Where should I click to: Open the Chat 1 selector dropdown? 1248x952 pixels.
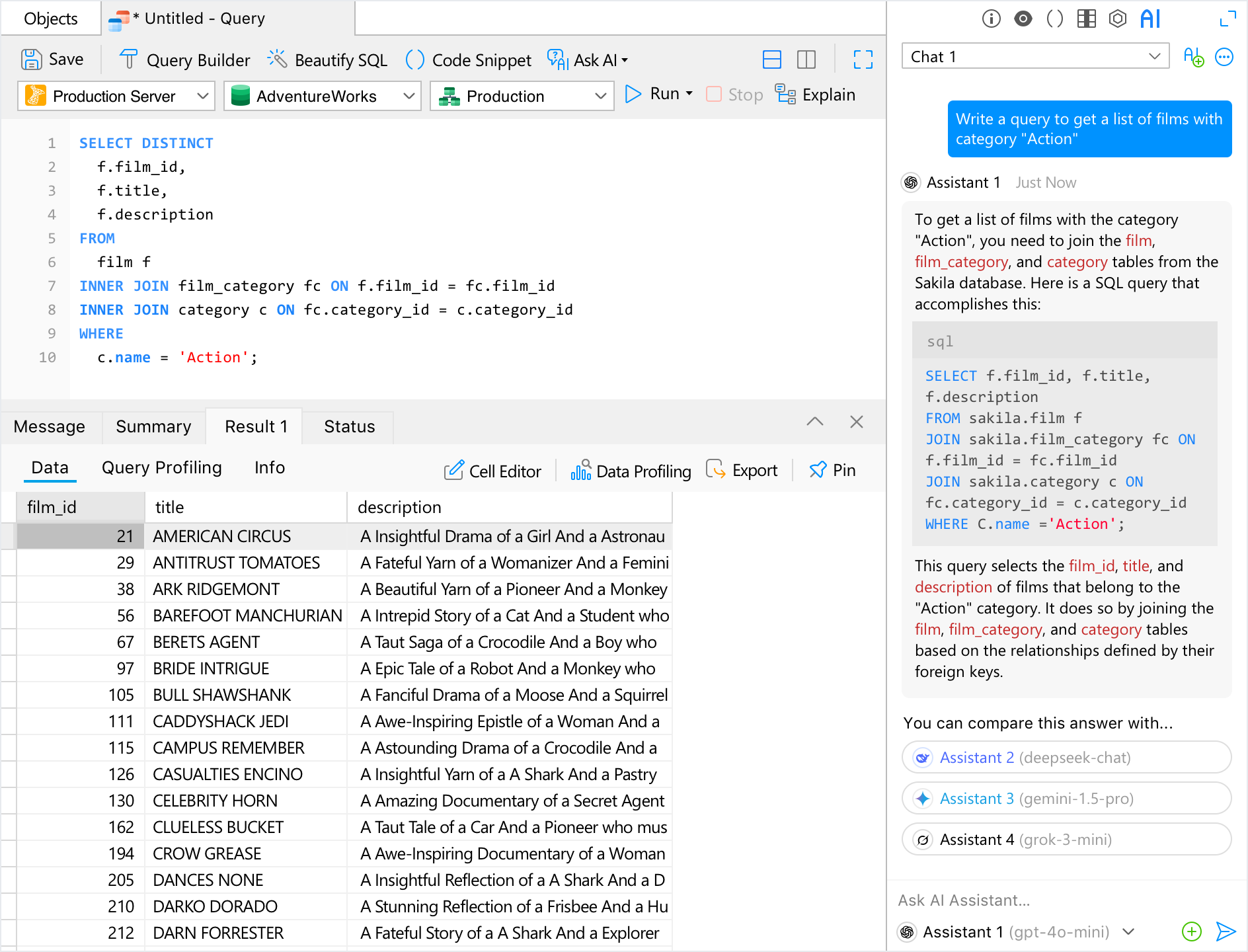click(x=1035, y=56)
